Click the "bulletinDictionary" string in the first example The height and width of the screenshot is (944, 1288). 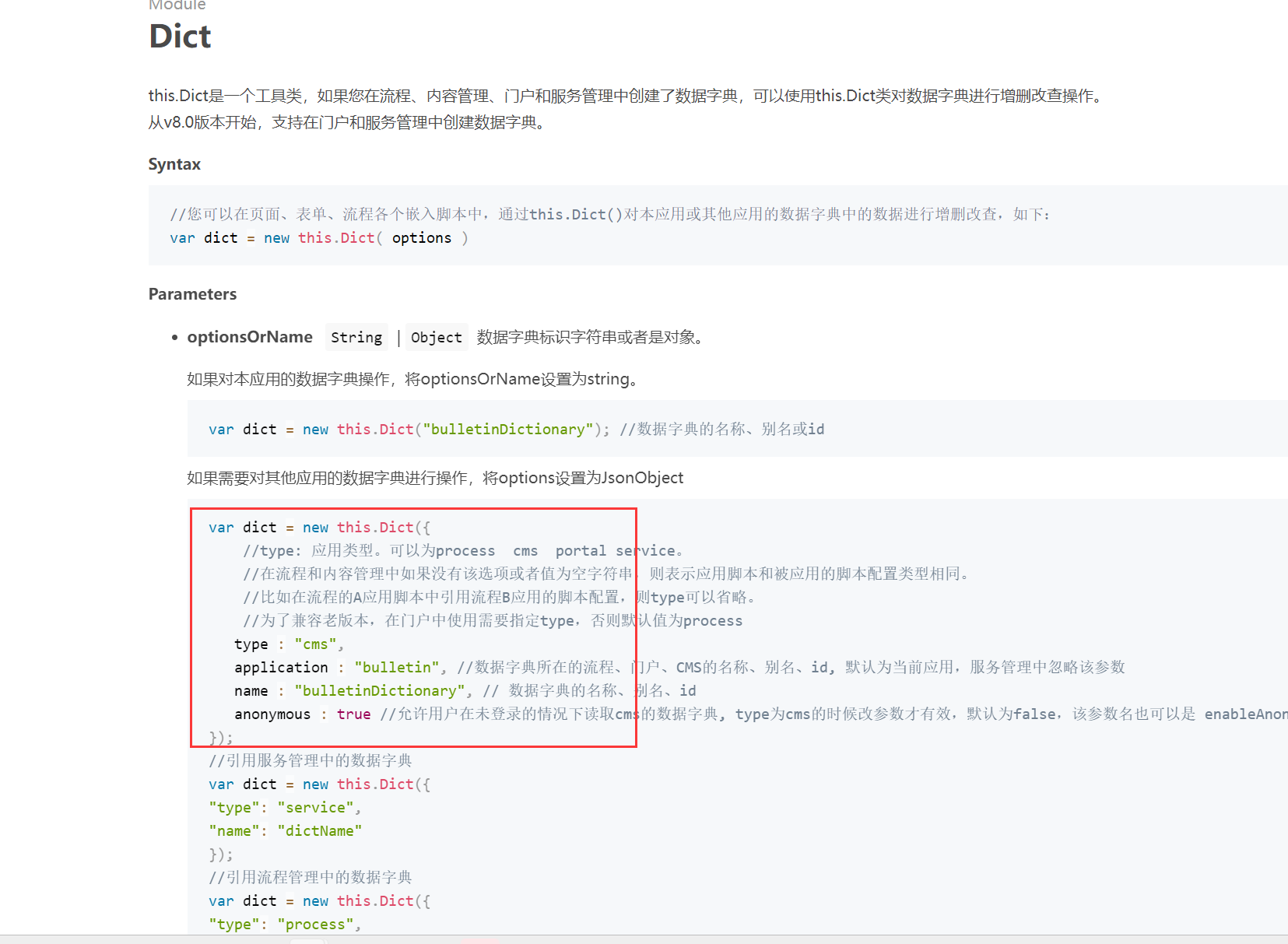point(508,430)
